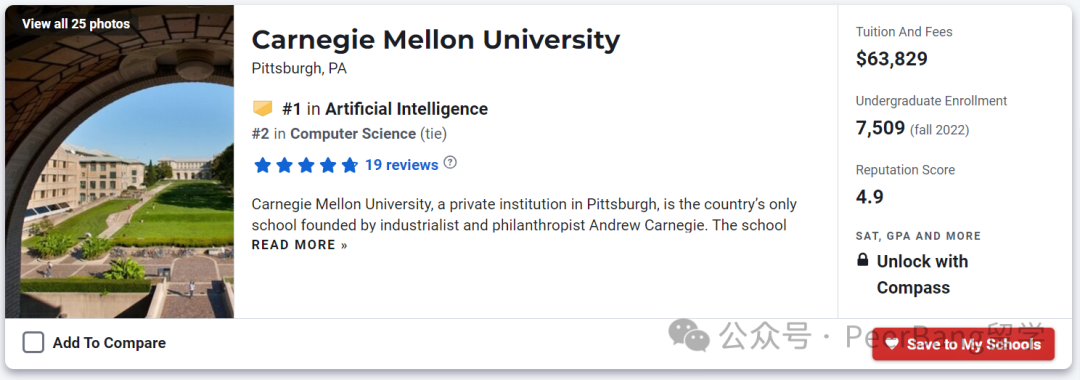
Task: Open the 19 reviews link
Action: click(x=402, y=165)
